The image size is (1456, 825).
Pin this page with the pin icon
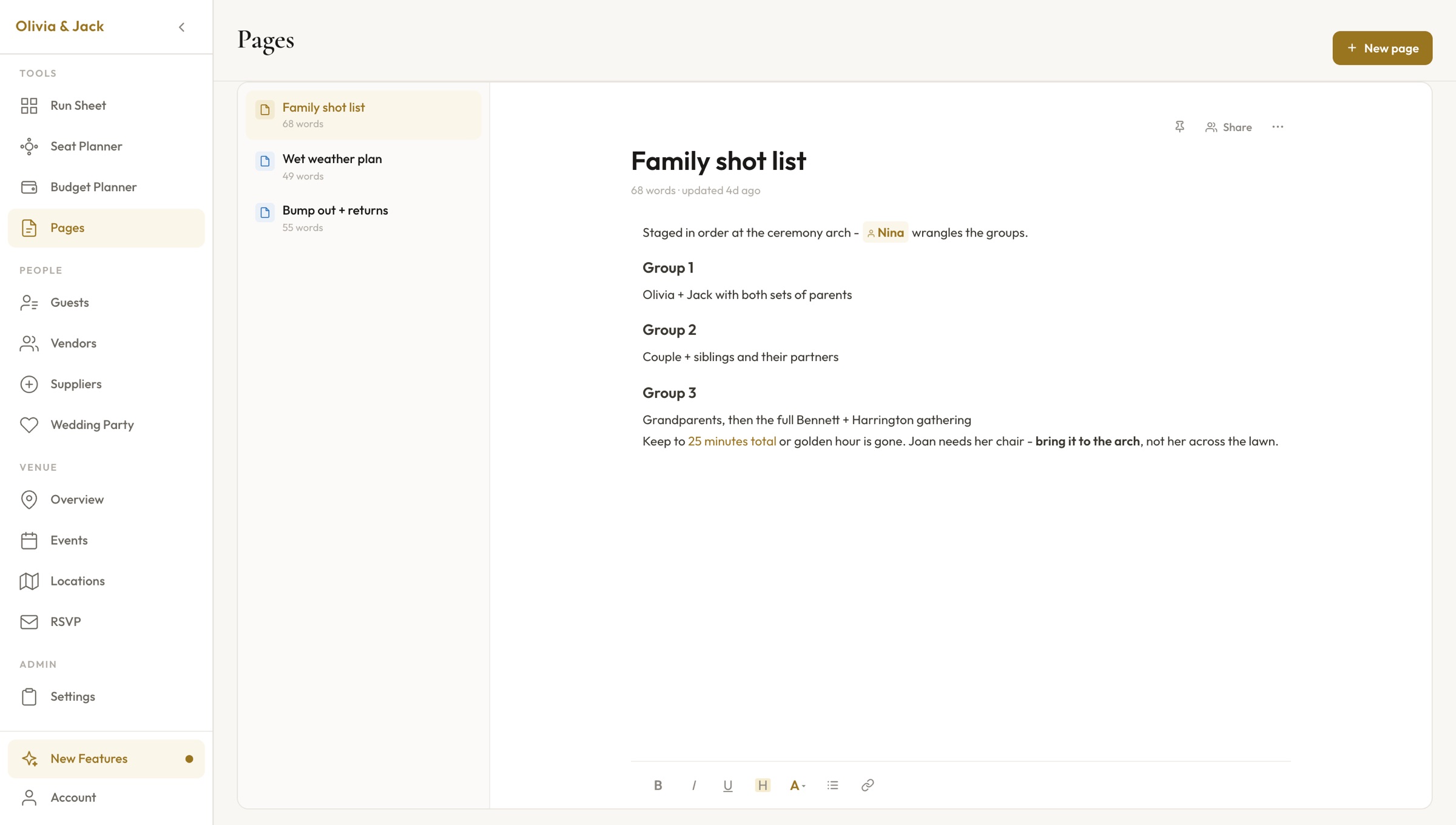(x=1179, y=127)
